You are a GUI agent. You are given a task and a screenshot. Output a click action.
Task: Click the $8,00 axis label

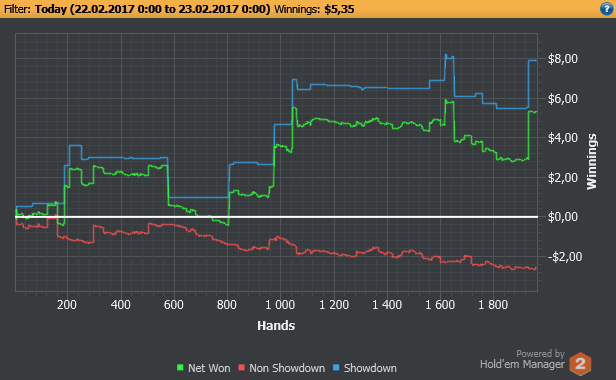click(x=563, y=59)
